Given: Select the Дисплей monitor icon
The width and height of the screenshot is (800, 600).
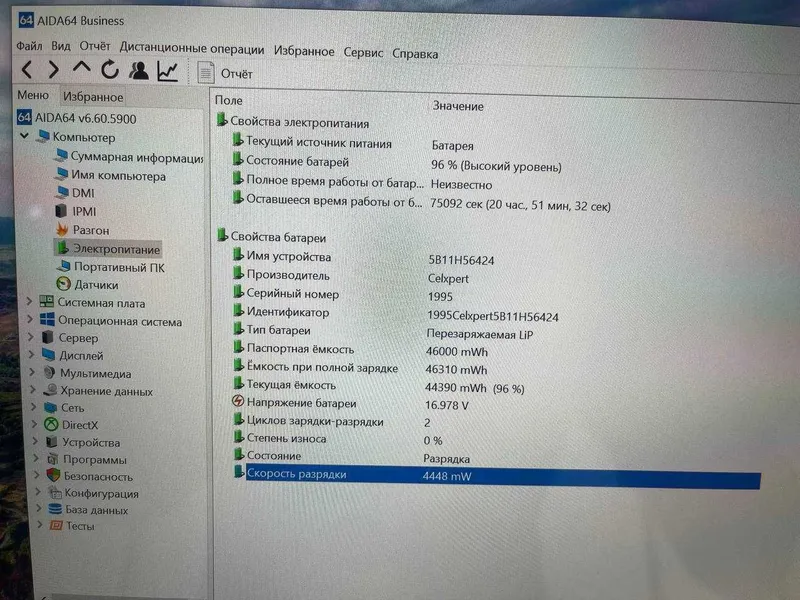Looking at the screenshot, I should [x=48, y=355].
